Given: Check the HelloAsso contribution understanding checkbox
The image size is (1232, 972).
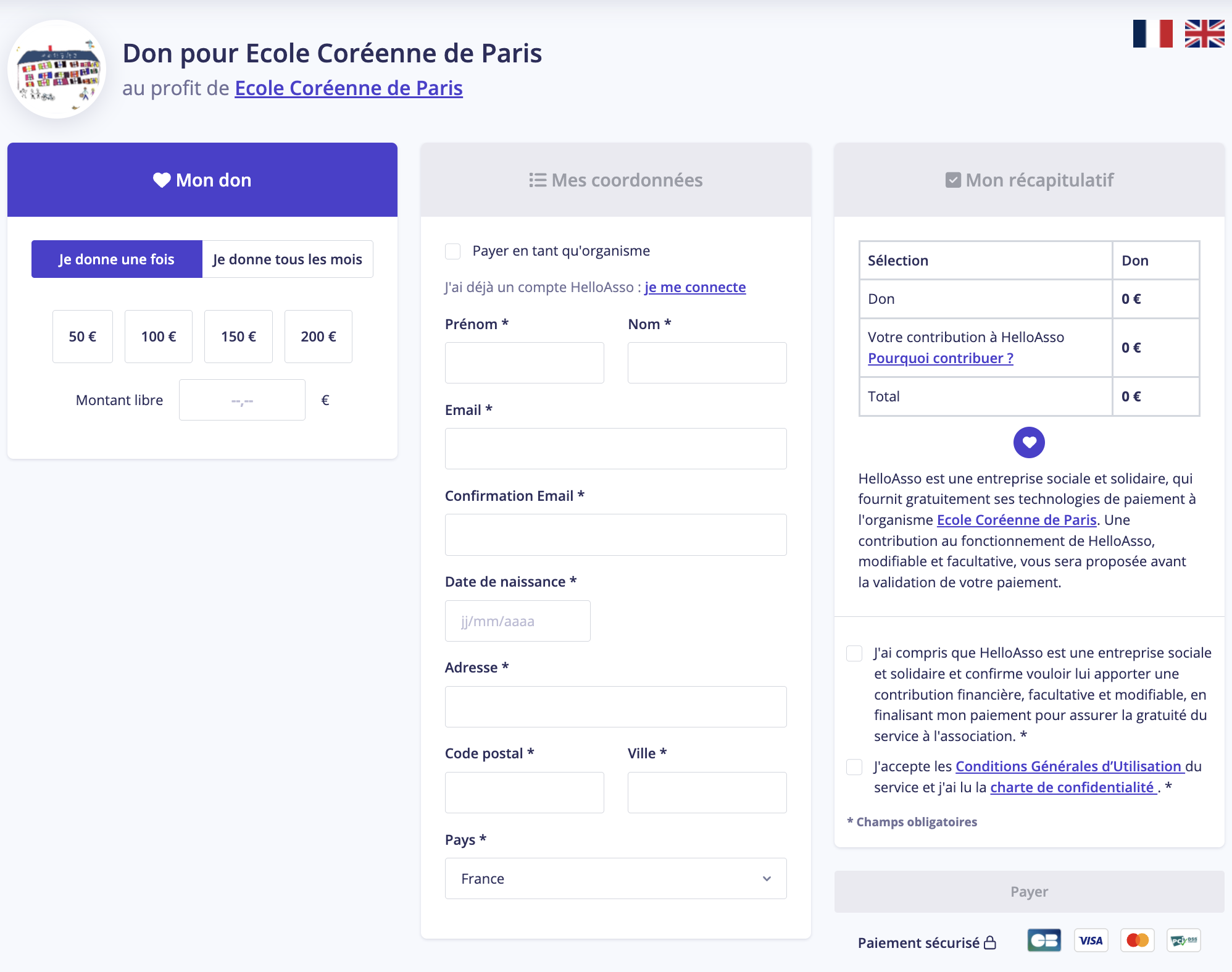Looking at the screenshot, I should click(x=854, y=653).
